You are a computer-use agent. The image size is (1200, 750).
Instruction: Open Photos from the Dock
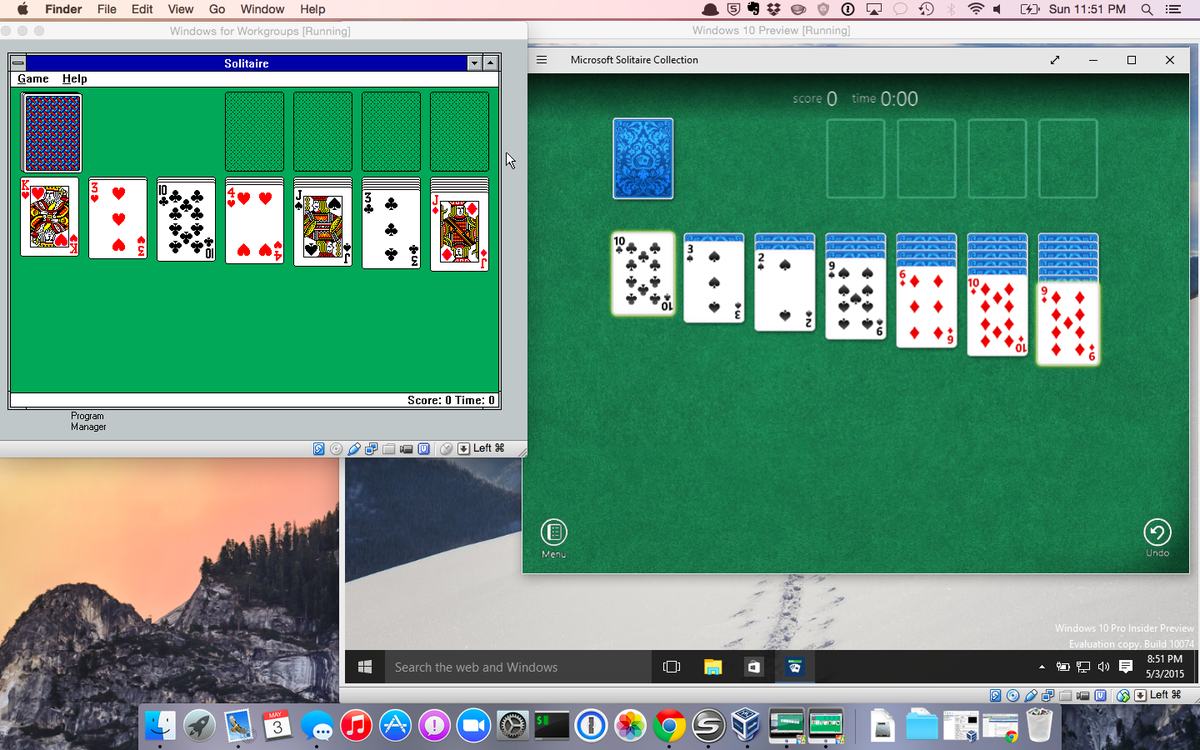(x=630, y=725)
